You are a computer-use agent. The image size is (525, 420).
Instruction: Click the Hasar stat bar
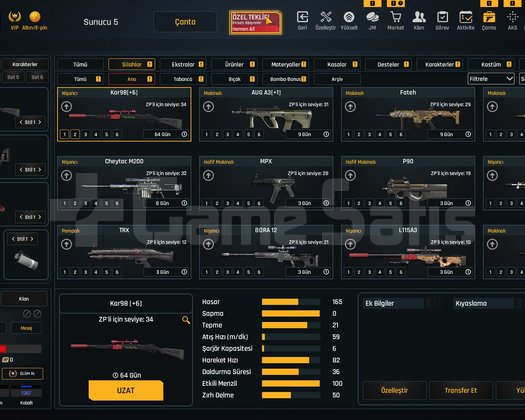tap(291, 302)
